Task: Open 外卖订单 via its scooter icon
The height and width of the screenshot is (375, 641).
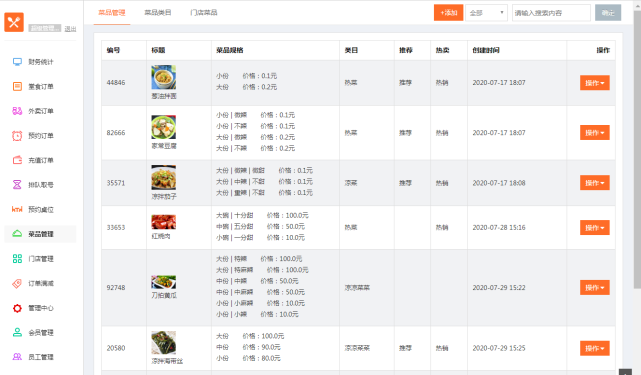Action: 17,111
